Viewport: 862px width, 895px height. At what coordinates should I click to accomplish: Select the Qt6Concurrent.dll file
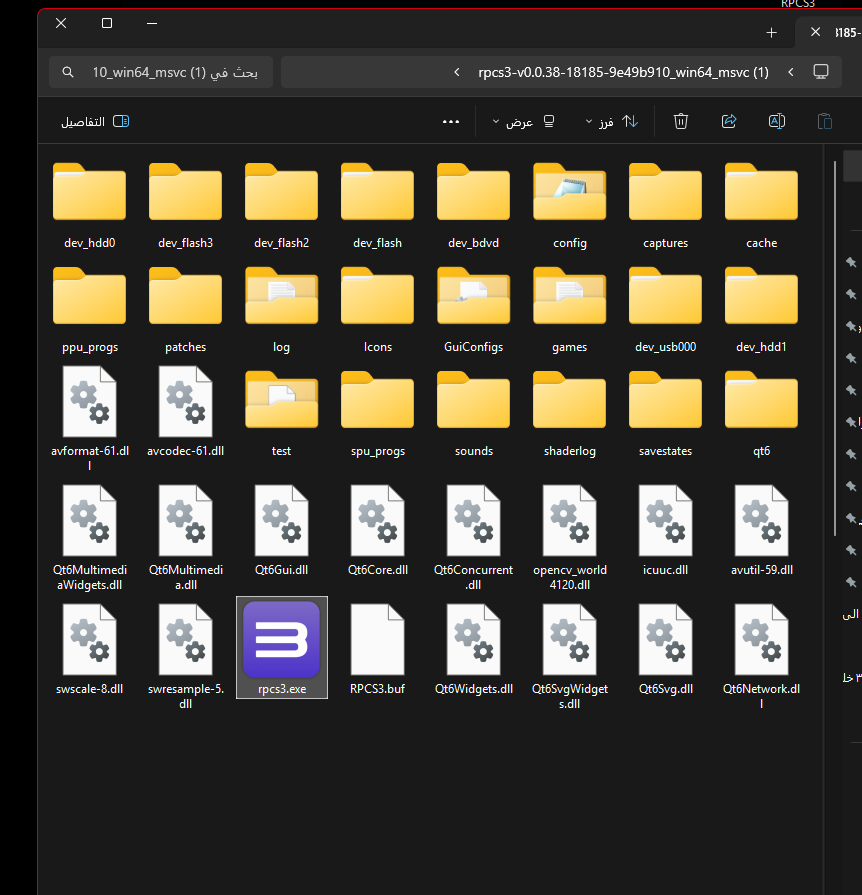(473, 538)
